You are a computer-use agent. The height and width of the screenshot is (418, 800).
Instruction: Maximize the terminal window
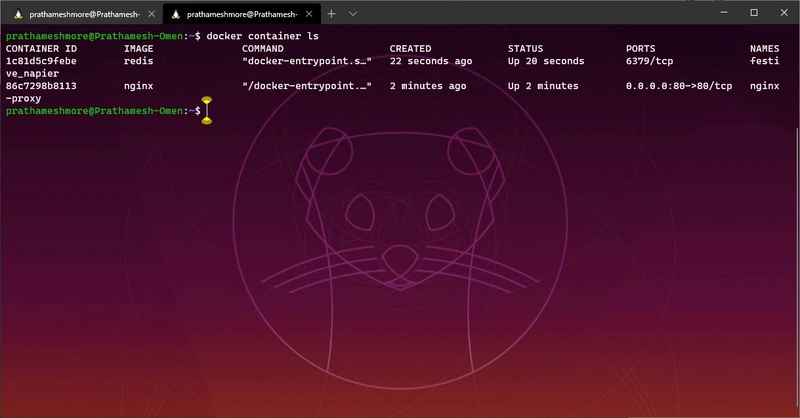click(754, 12)
